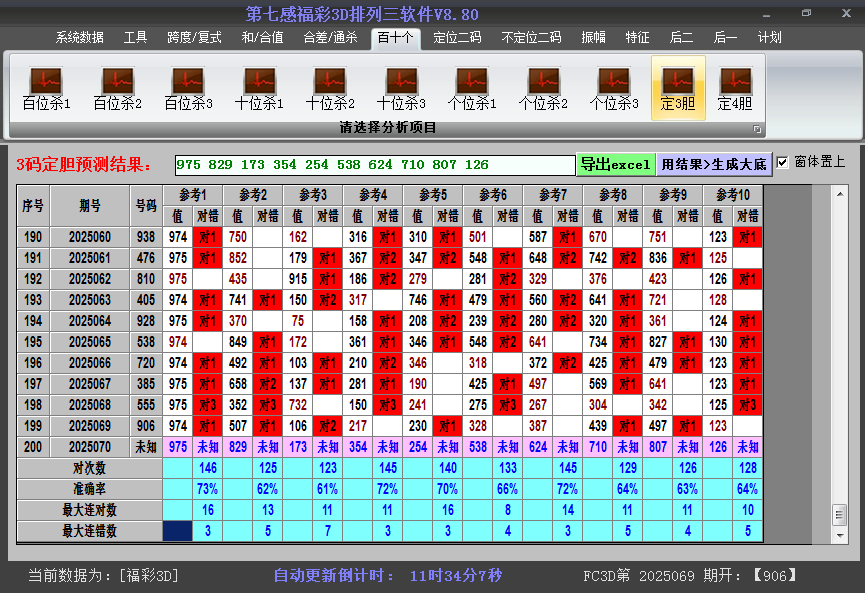
Task: Open the 系统数据 menu
Action: point(79,38)
